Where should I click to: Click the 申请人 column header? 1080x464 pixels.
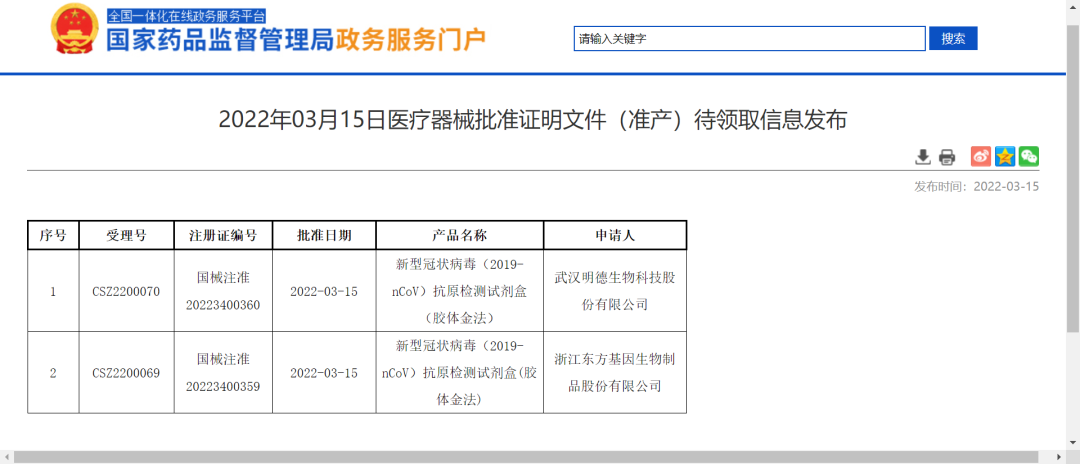click(615, 235)
